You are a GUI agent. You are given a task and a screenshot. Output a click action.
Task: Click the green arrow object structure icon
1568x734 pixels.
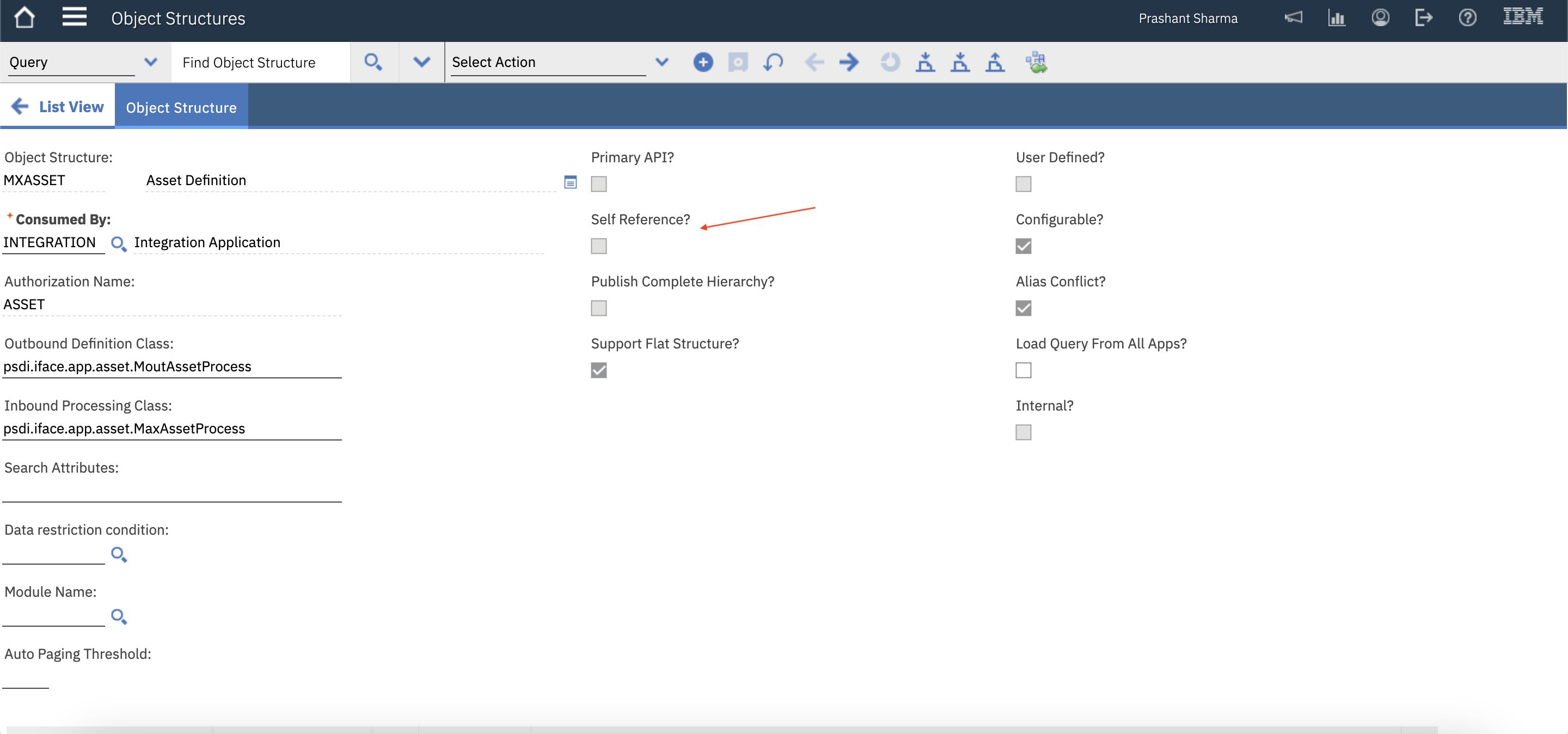[x=1036, y=62]
